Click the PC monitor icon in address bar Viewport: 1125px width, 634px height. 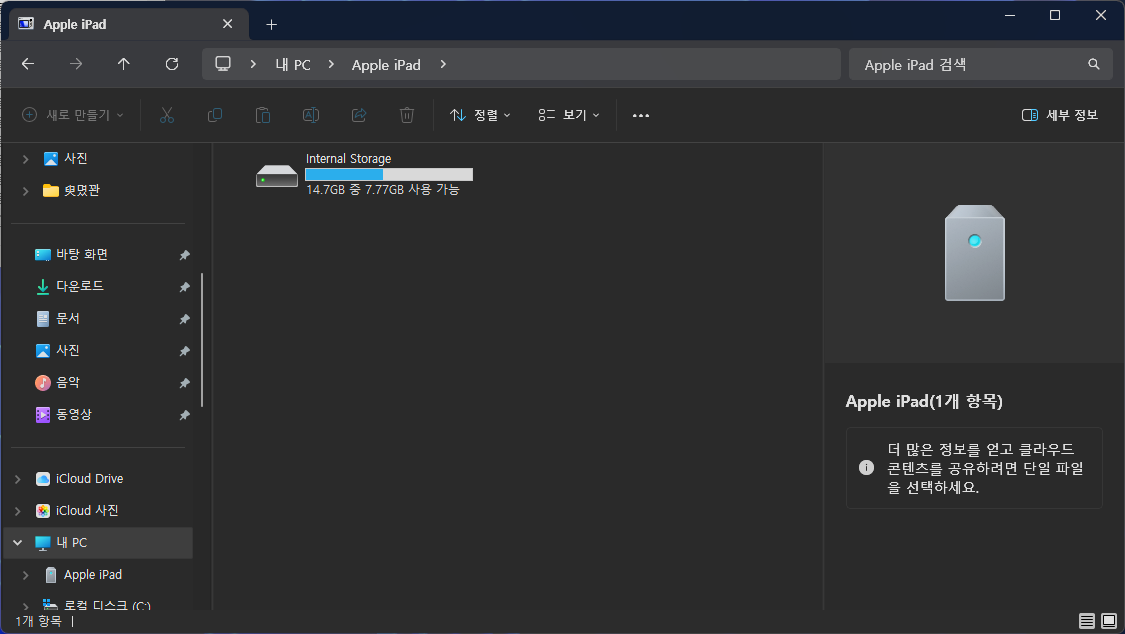pyautogui.click(x=223, y=63)
